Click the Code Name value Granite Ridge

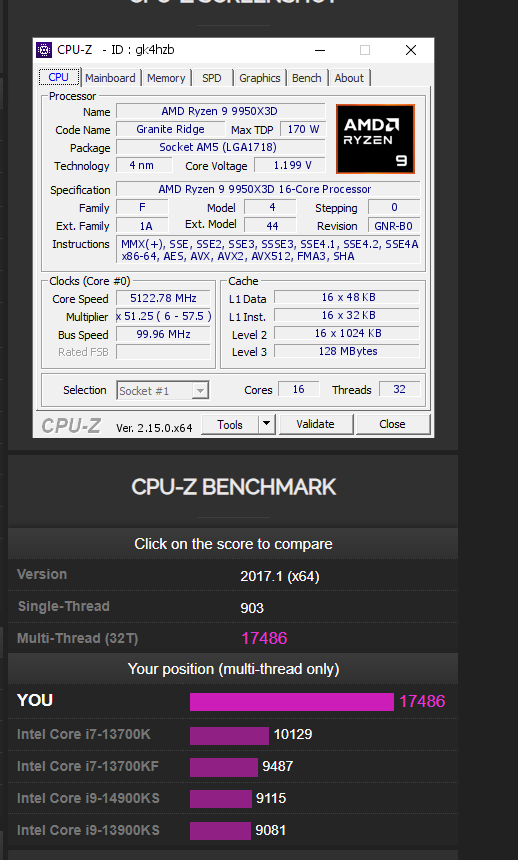pos(170,129)
